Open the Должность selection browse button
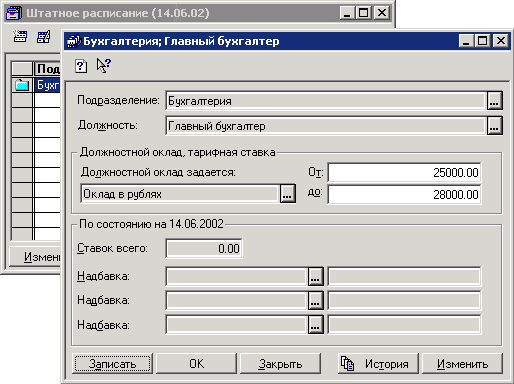This screenshot has height=384, width=514. coord(495,126)
